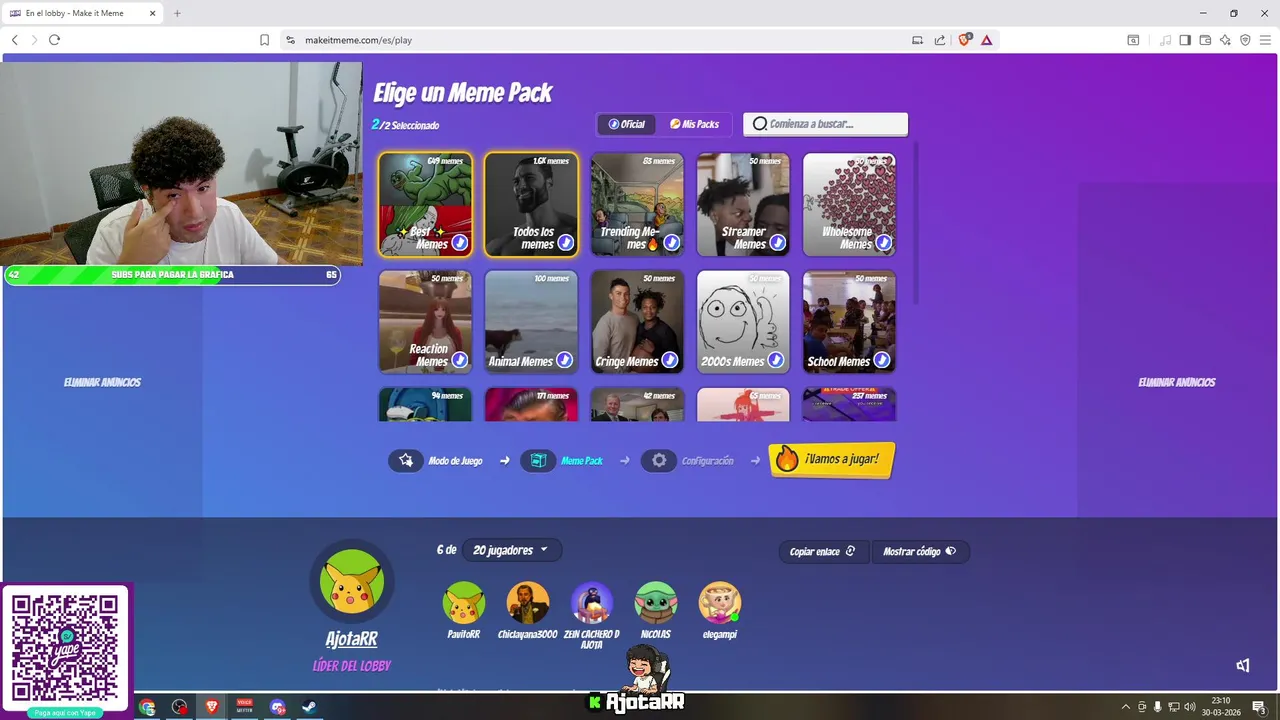Deselect the Todos los memes pack

(531, 205)
